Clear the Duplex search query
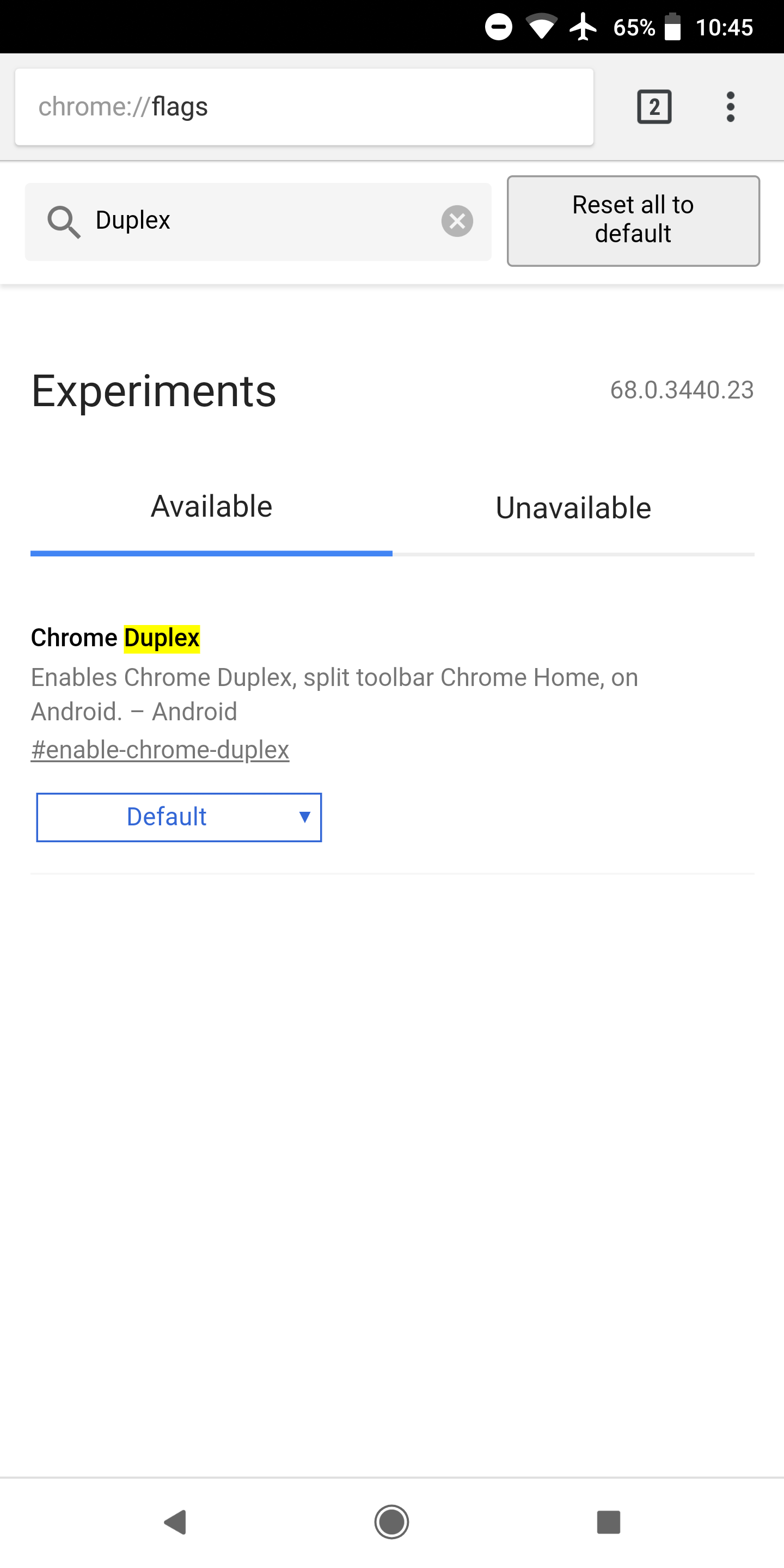The height and width of the screenshot is (1568, 784). [458, 221]
